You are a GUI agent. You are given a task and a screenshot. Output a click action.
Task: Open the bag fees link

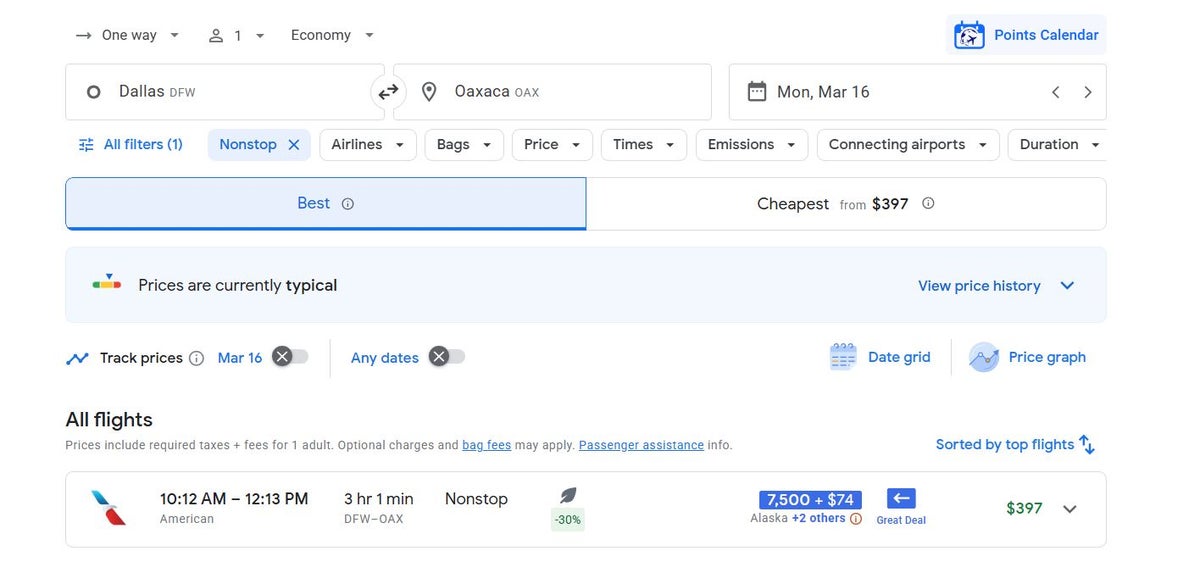486,445
